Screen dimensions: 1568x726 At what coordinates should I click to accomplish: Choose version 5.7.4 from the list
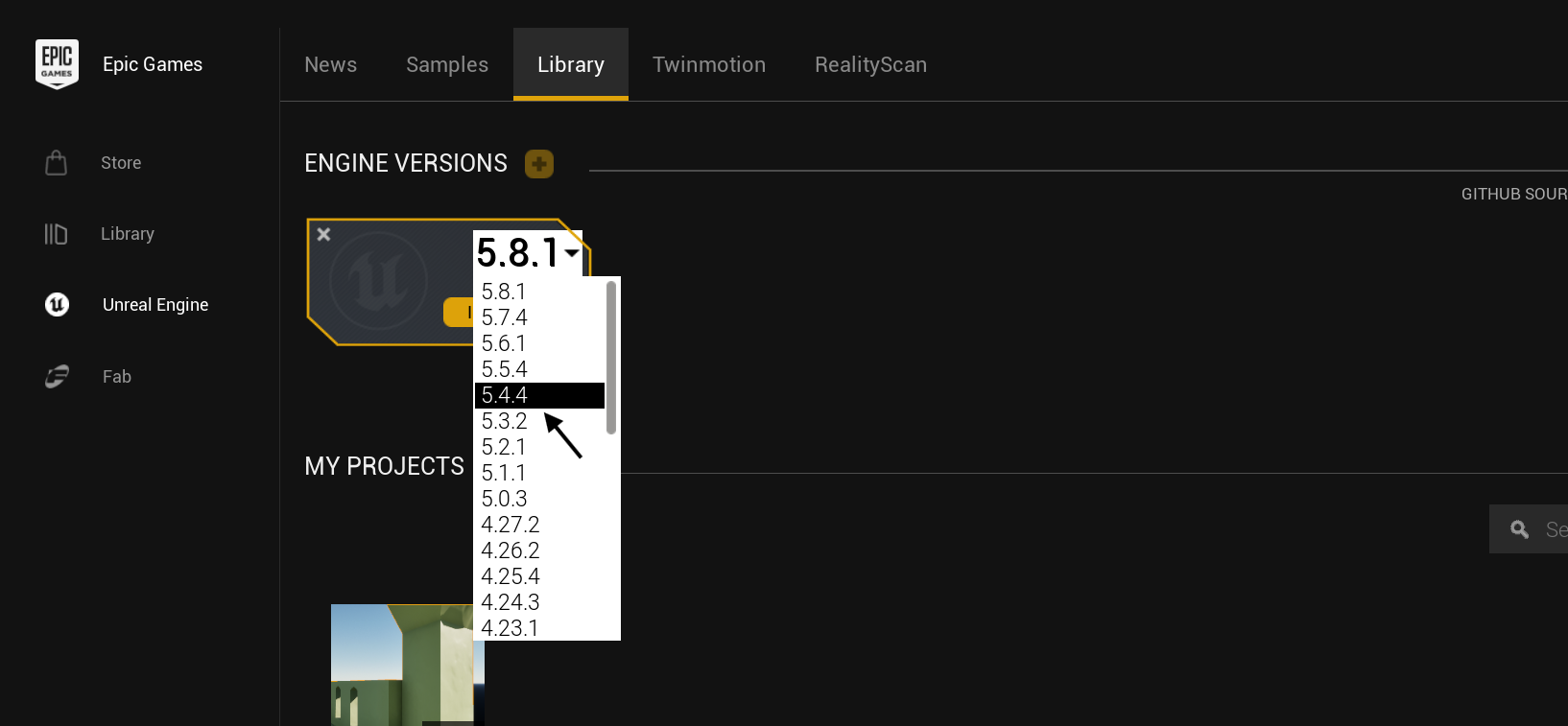point(539,317)
